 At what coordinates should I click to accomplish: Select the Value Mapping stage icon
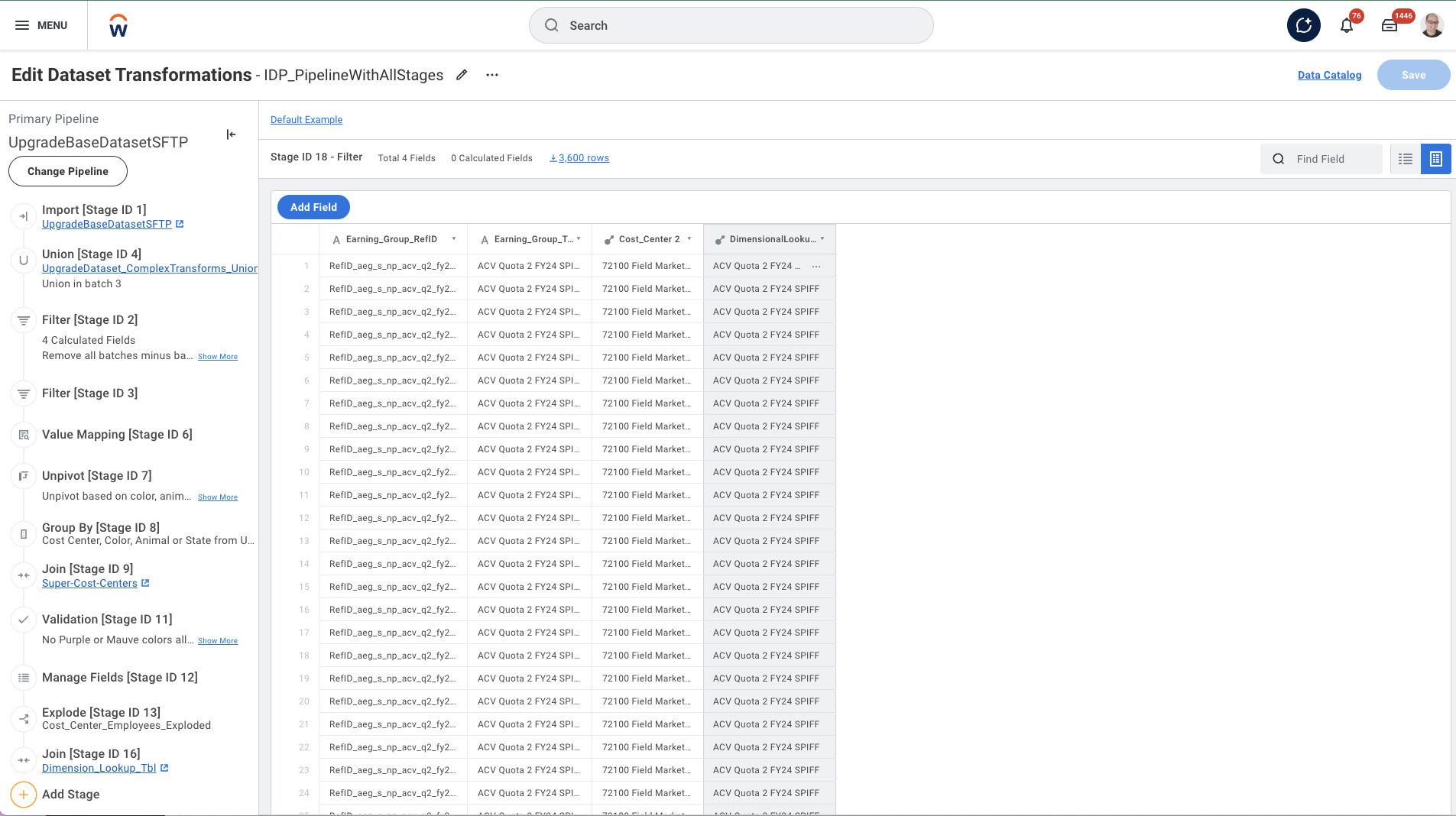pyautogui.click(x=24, y=435)
